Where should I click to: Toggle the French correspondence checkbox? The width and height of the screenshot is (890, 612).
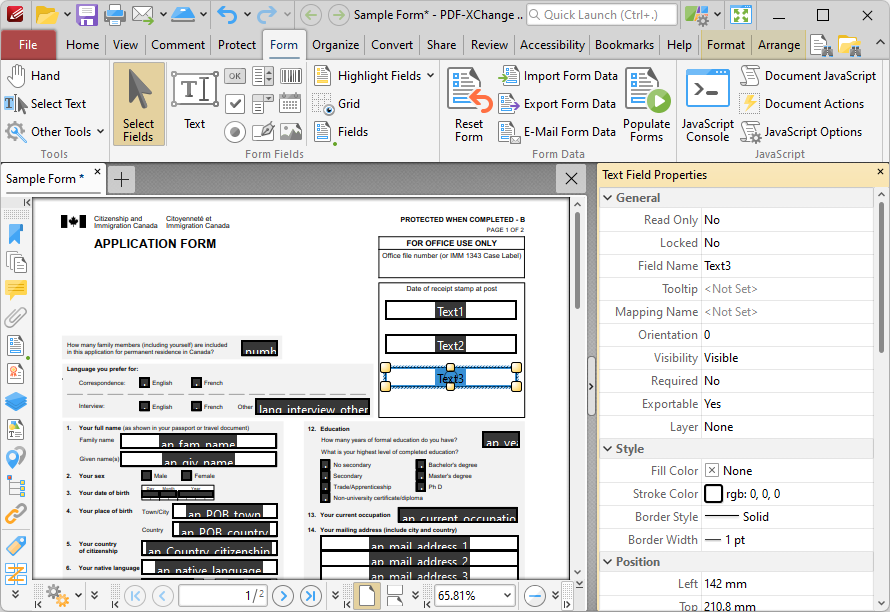click(196, 383)
